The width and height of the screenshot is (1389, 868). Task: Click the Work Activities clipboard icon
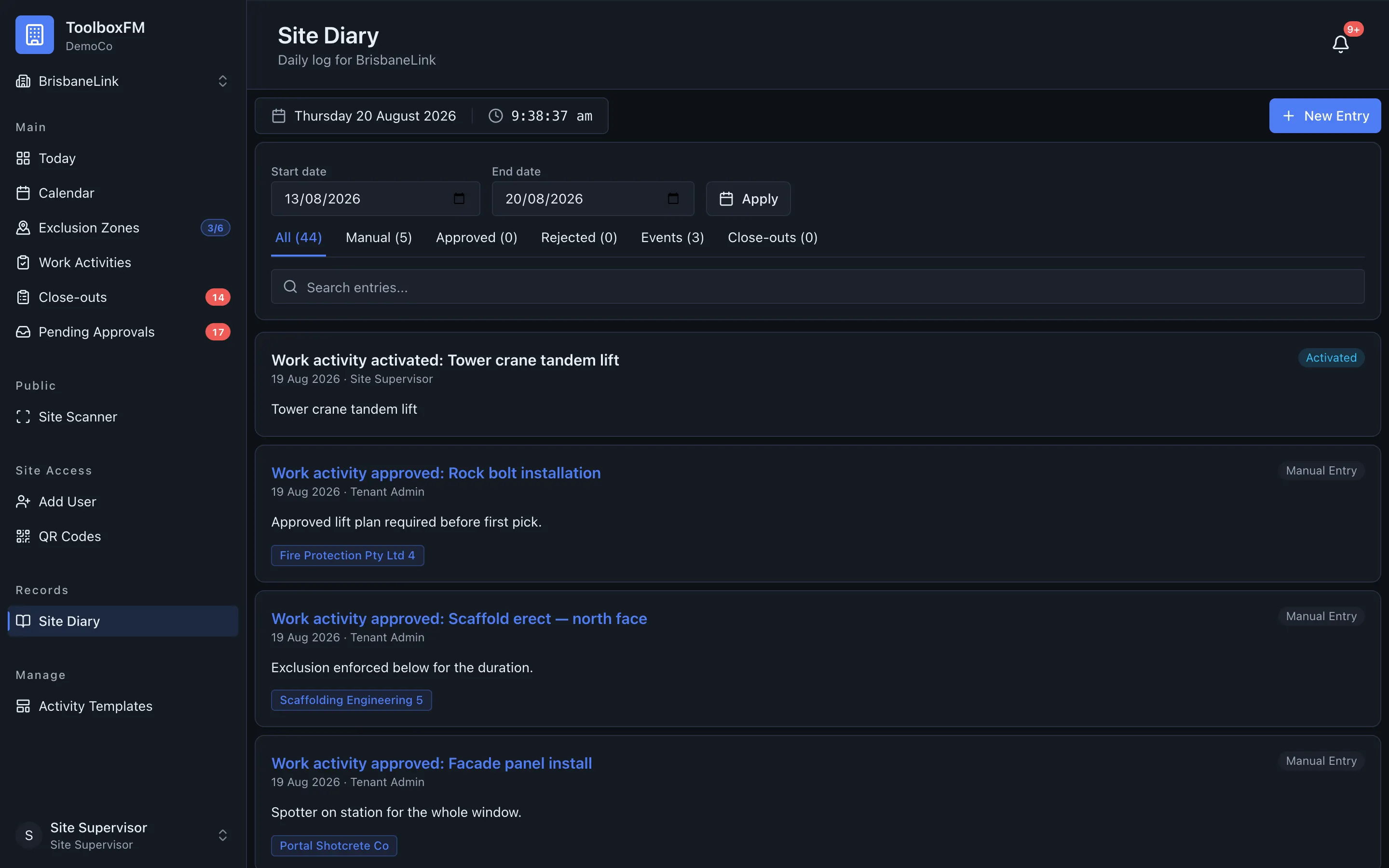23,262
